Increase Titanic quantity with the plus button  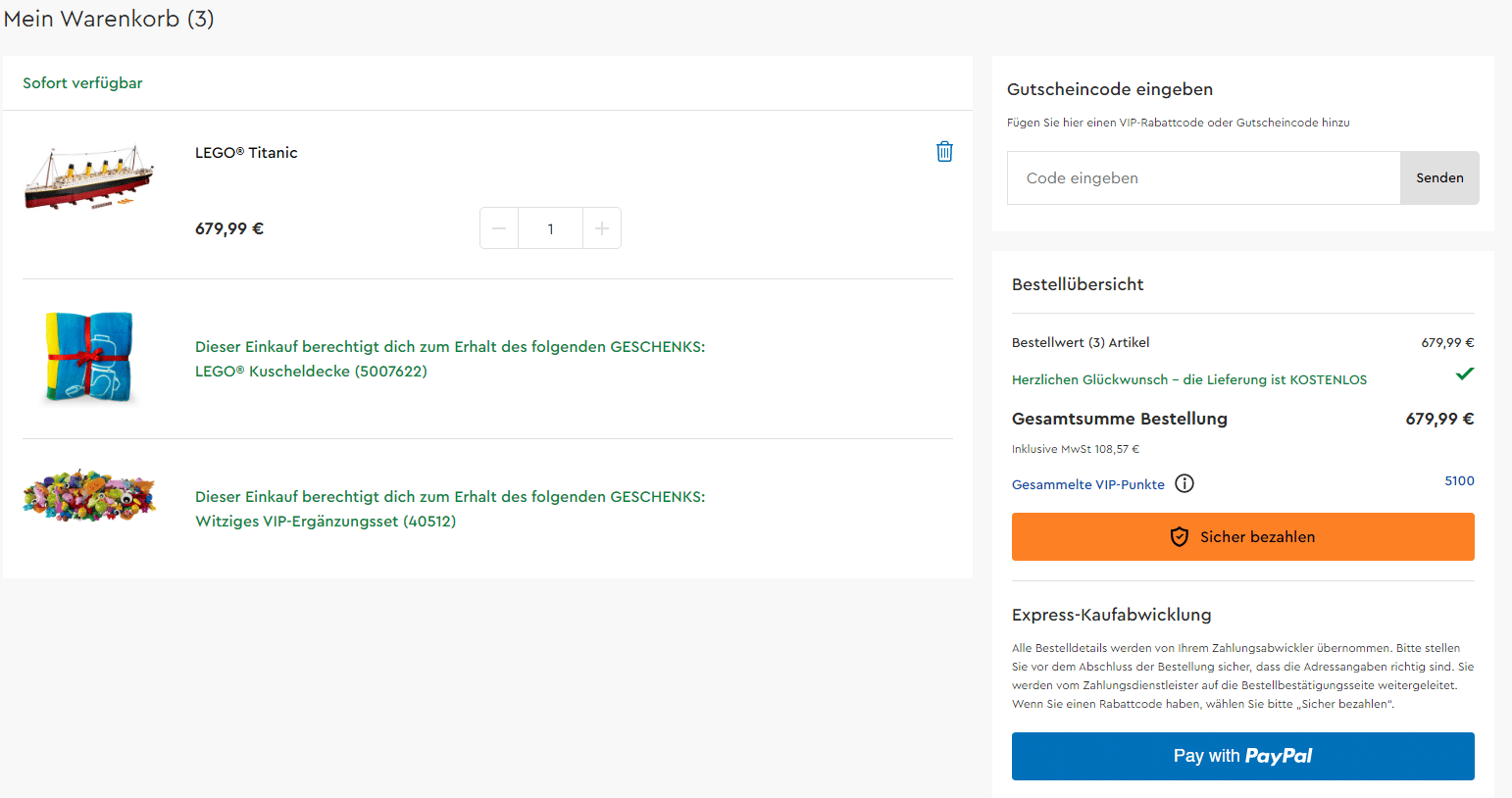point(602,228)
